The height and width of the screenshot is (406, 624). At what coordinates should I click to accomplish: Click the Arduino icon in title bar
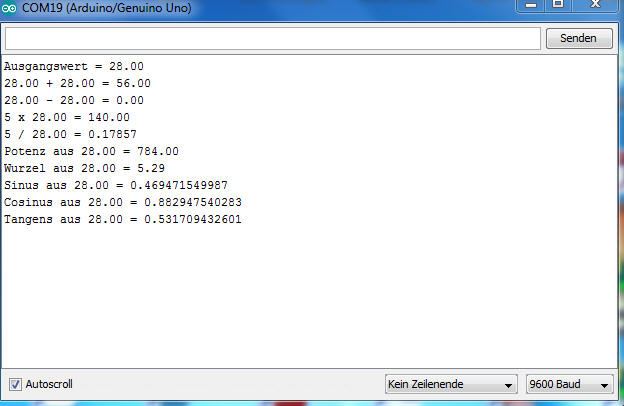point(10,8)
